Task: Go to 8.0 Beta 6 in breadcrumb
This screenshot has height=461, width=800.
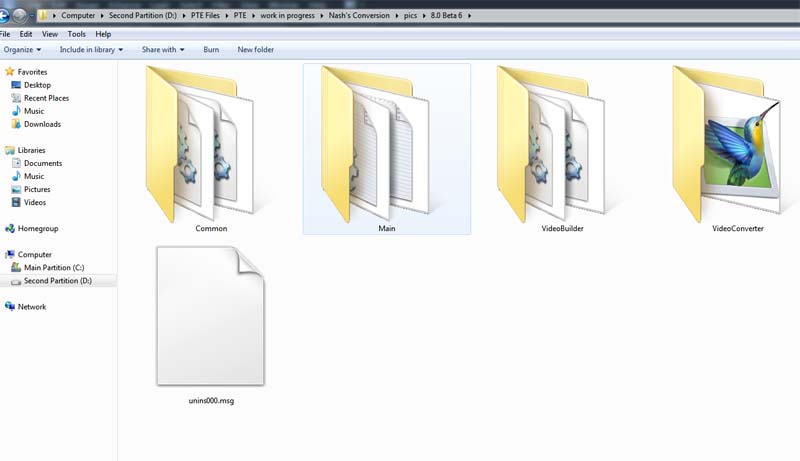Action: tap(446, 15)
